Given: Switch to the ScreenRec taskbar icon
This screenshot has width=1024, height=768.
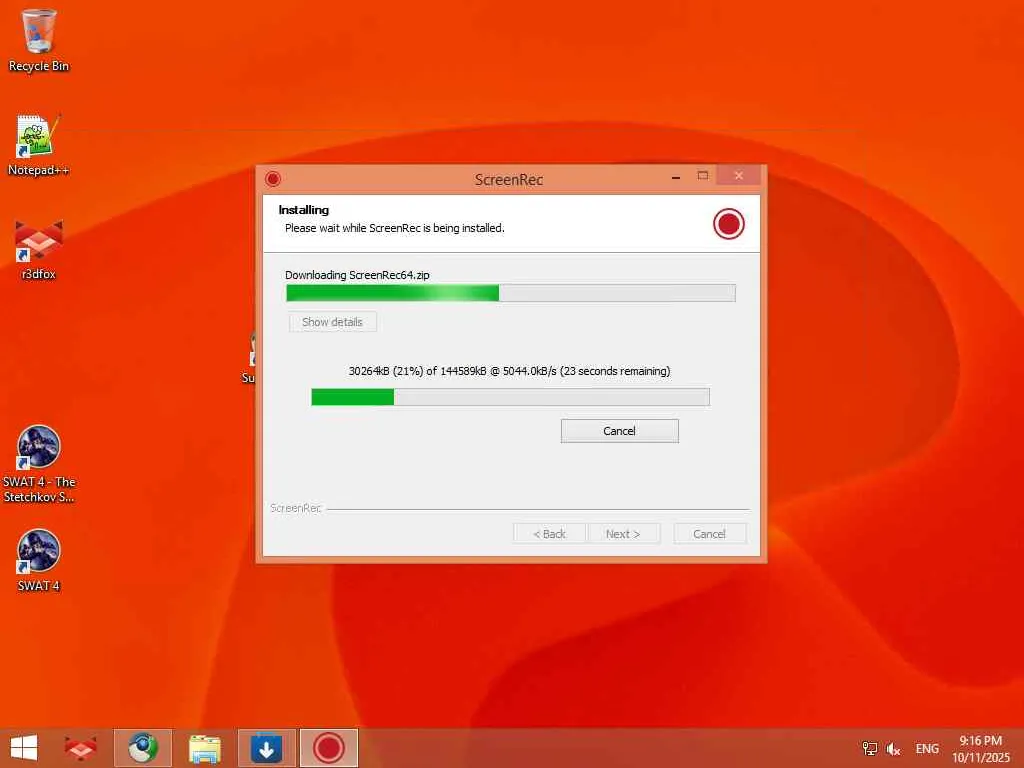Looking at the screenshot, I should point(328,748).
